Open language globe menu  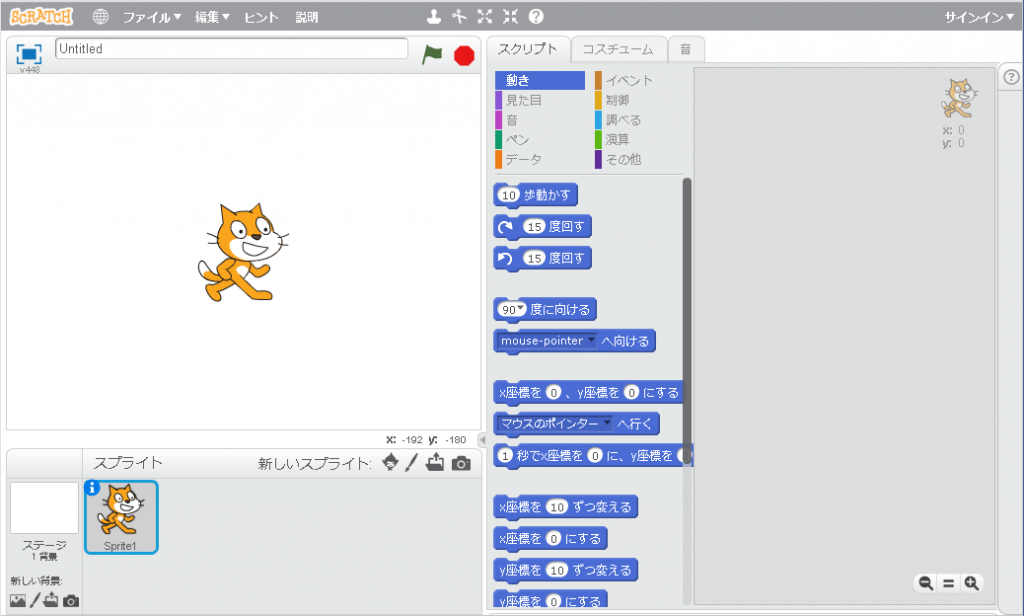100,17
